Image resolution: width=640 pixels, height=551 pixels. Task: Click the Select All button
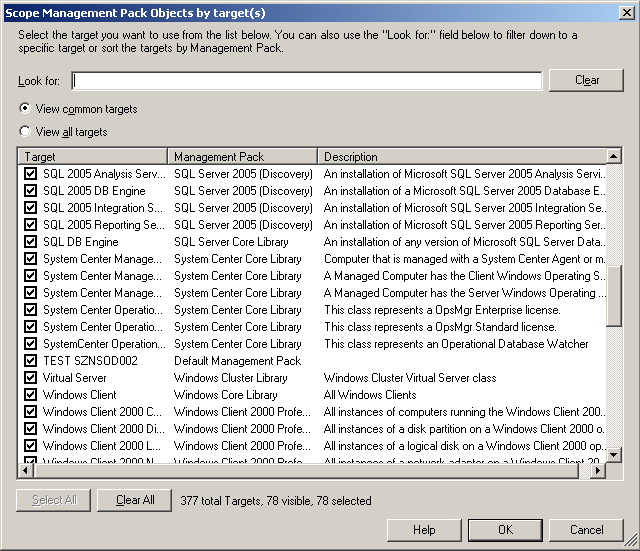tap(53, 500)
